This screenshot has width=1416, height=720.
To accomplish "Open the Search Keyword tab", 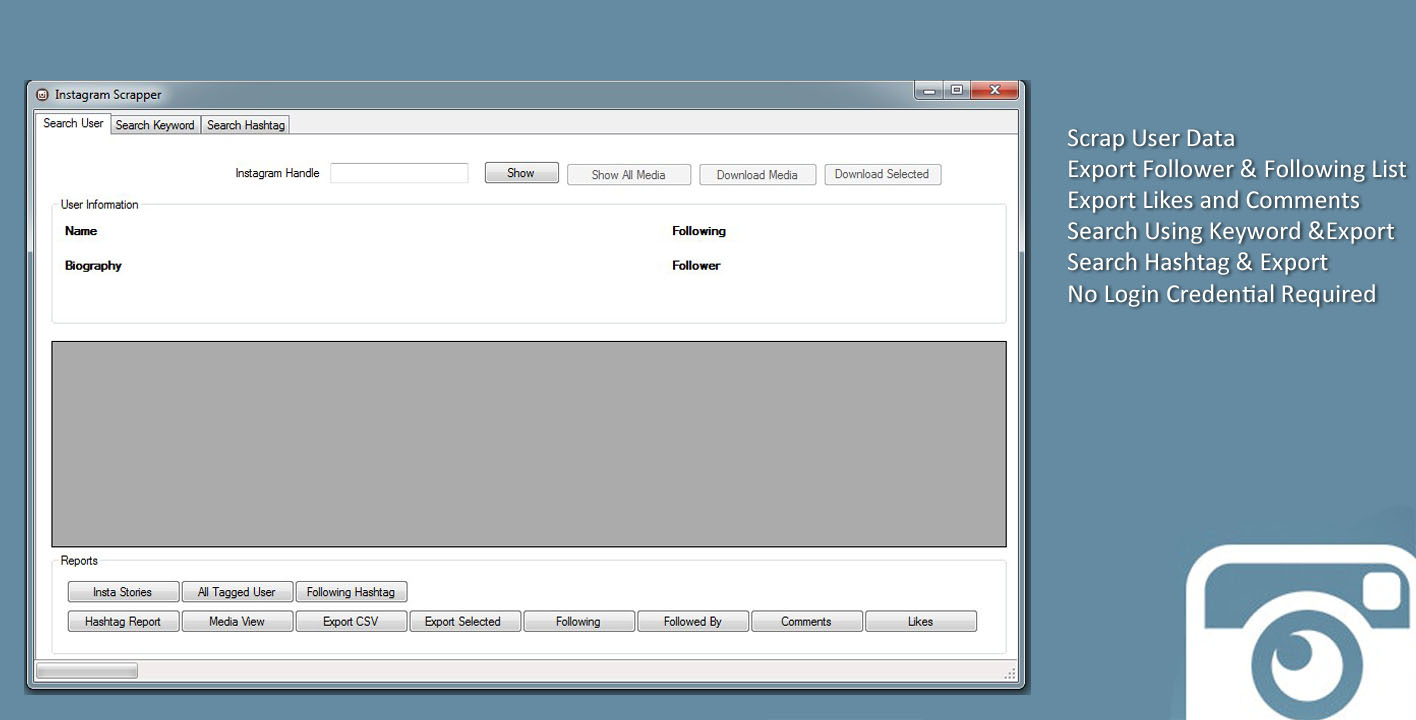I will click(x=155, y=125).
